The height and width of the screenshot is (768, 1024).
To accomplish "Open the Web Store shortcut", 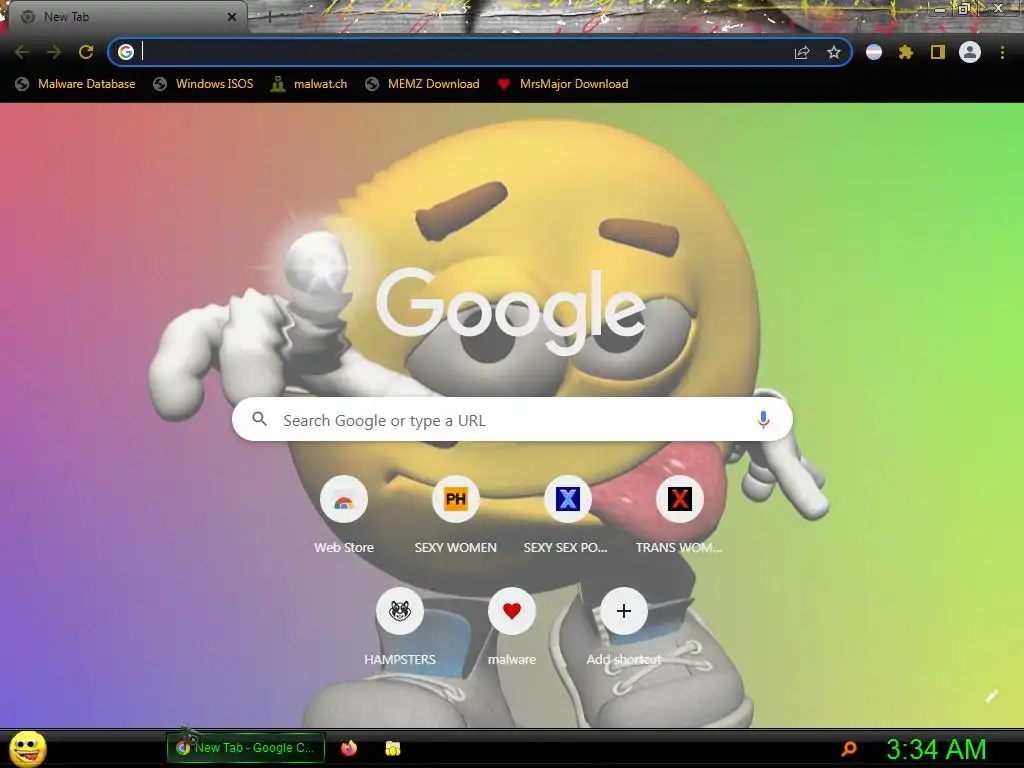I will pos(344,516).
